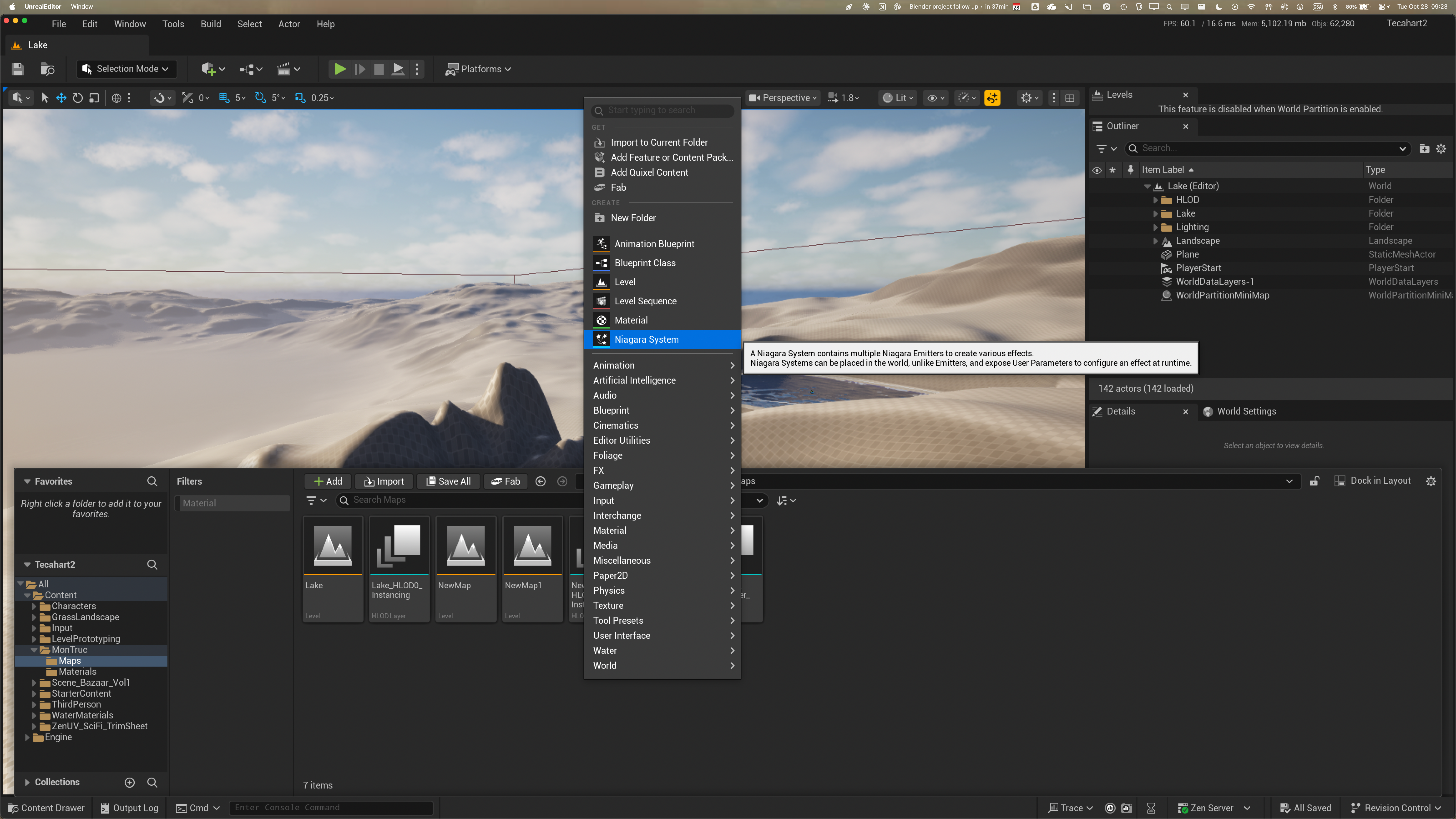Toggle the world/local coordinate system icon
The width and height of the screenshot is (1456, 819).
coord(116,98)
